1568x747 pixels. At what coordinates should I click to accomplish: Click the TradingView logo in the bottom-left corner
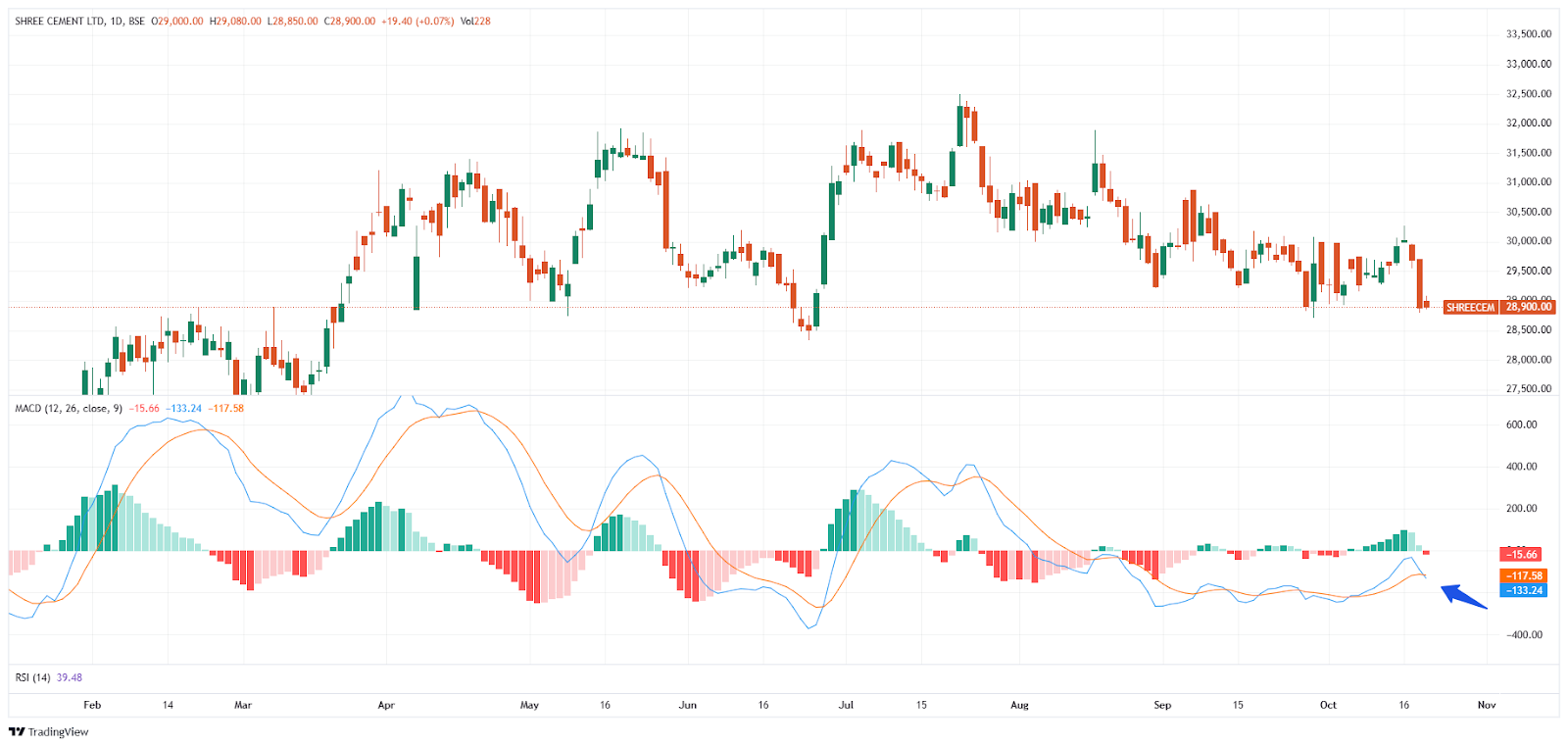click(48, 731)
